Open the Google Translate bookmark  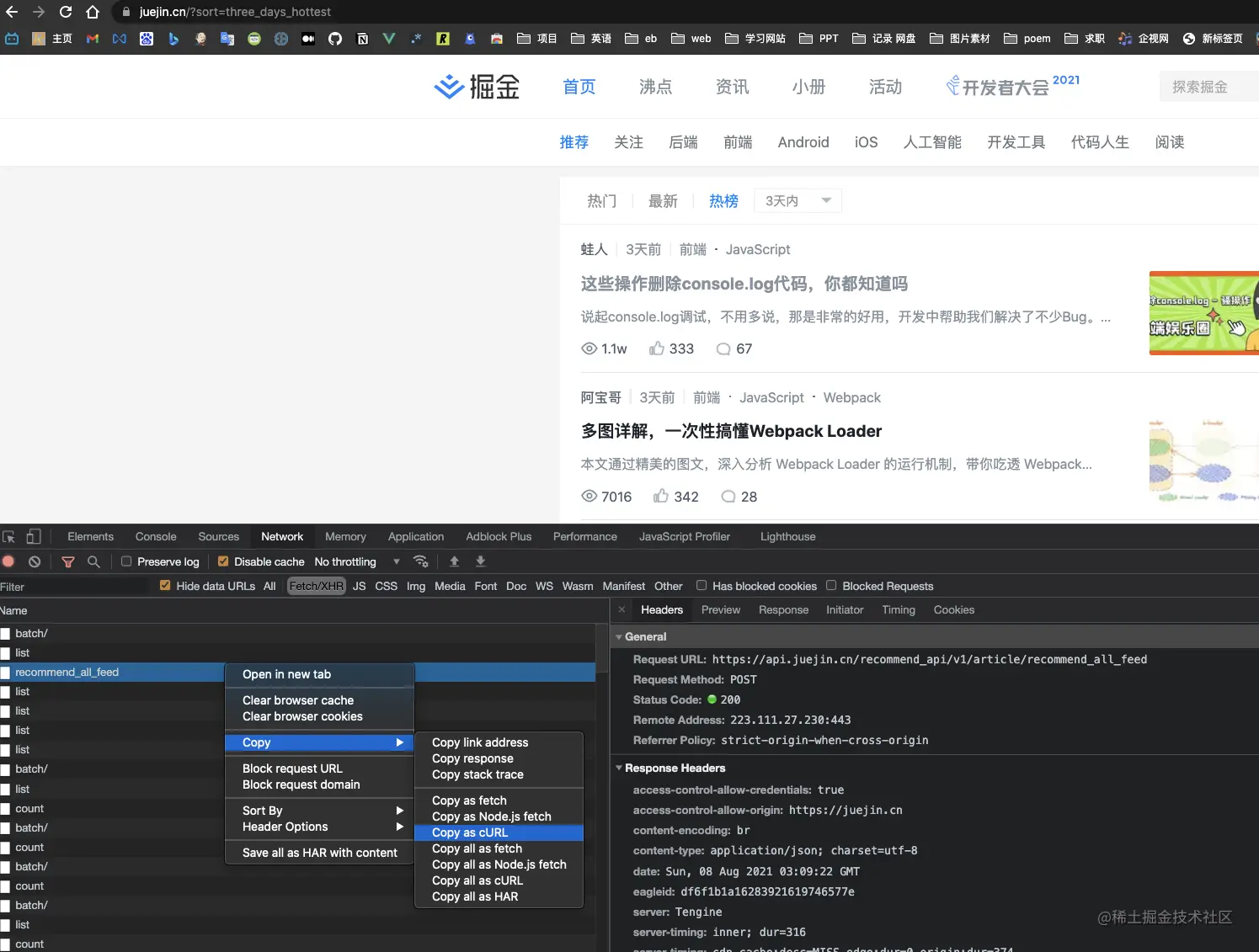click(x=227, y=39)
